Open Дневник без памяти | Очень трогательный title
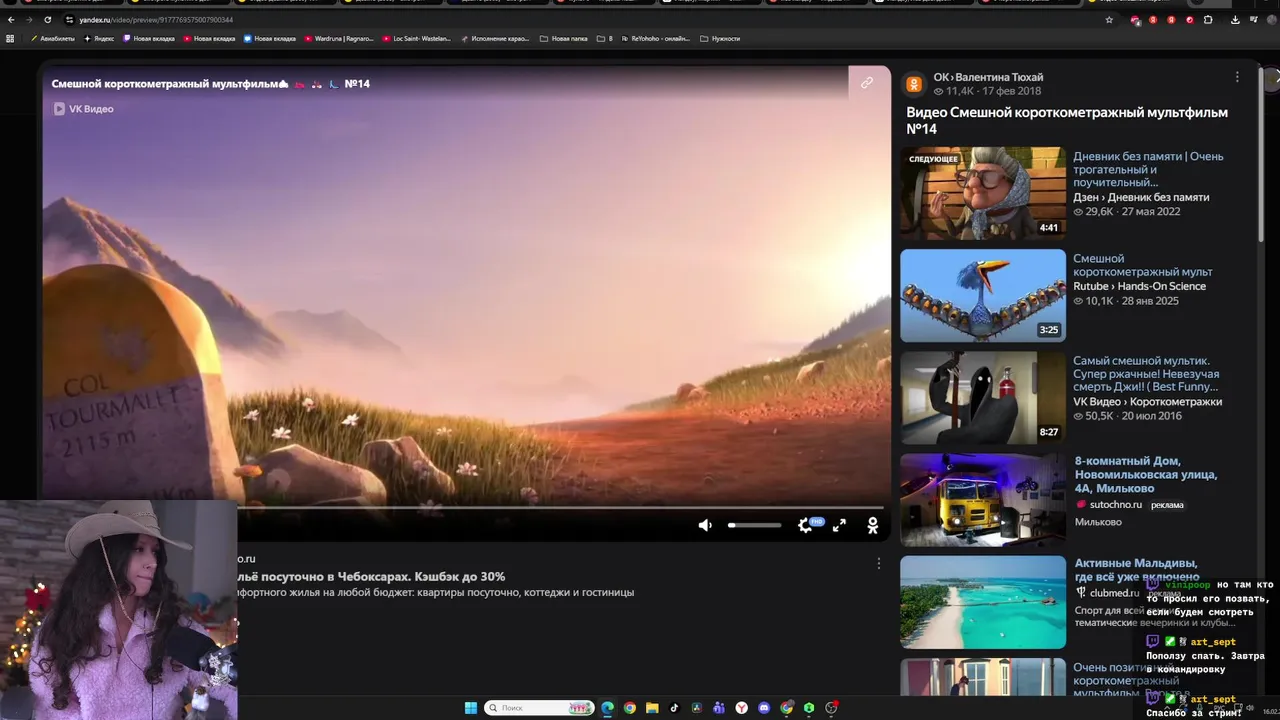1280x720 pixels. pyautogui.click(x=1148, y=169)
